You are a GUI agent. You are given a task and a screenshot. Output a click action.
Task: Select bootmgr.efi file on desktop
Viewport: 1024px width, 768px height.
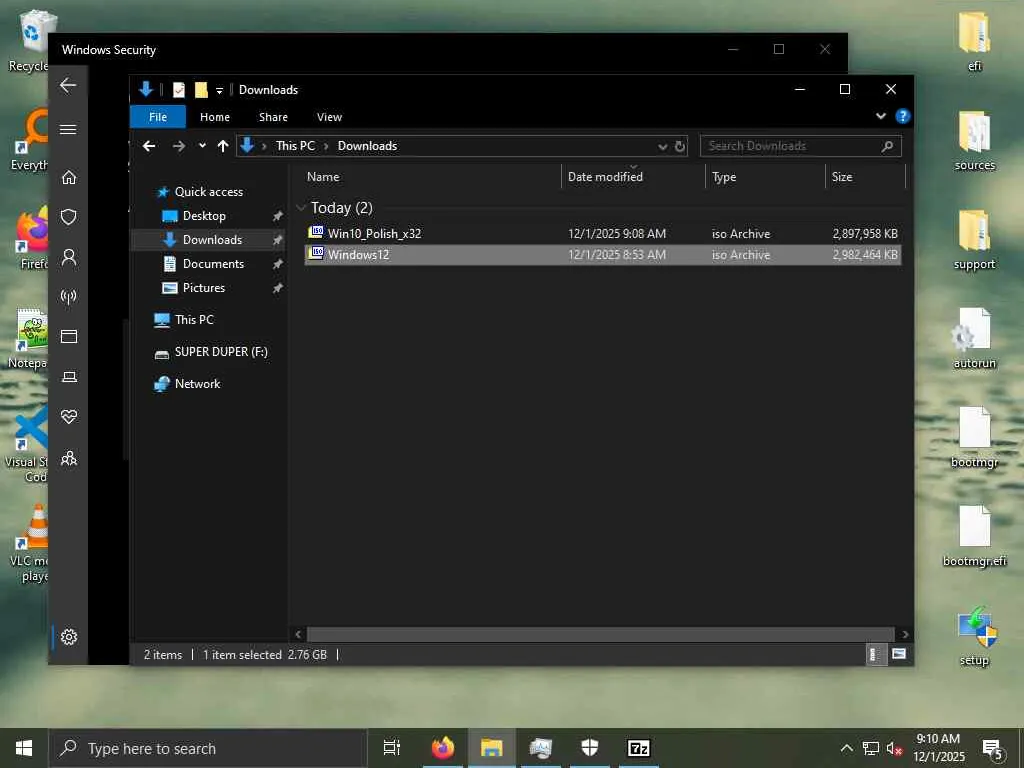click(x=974, y=537)
